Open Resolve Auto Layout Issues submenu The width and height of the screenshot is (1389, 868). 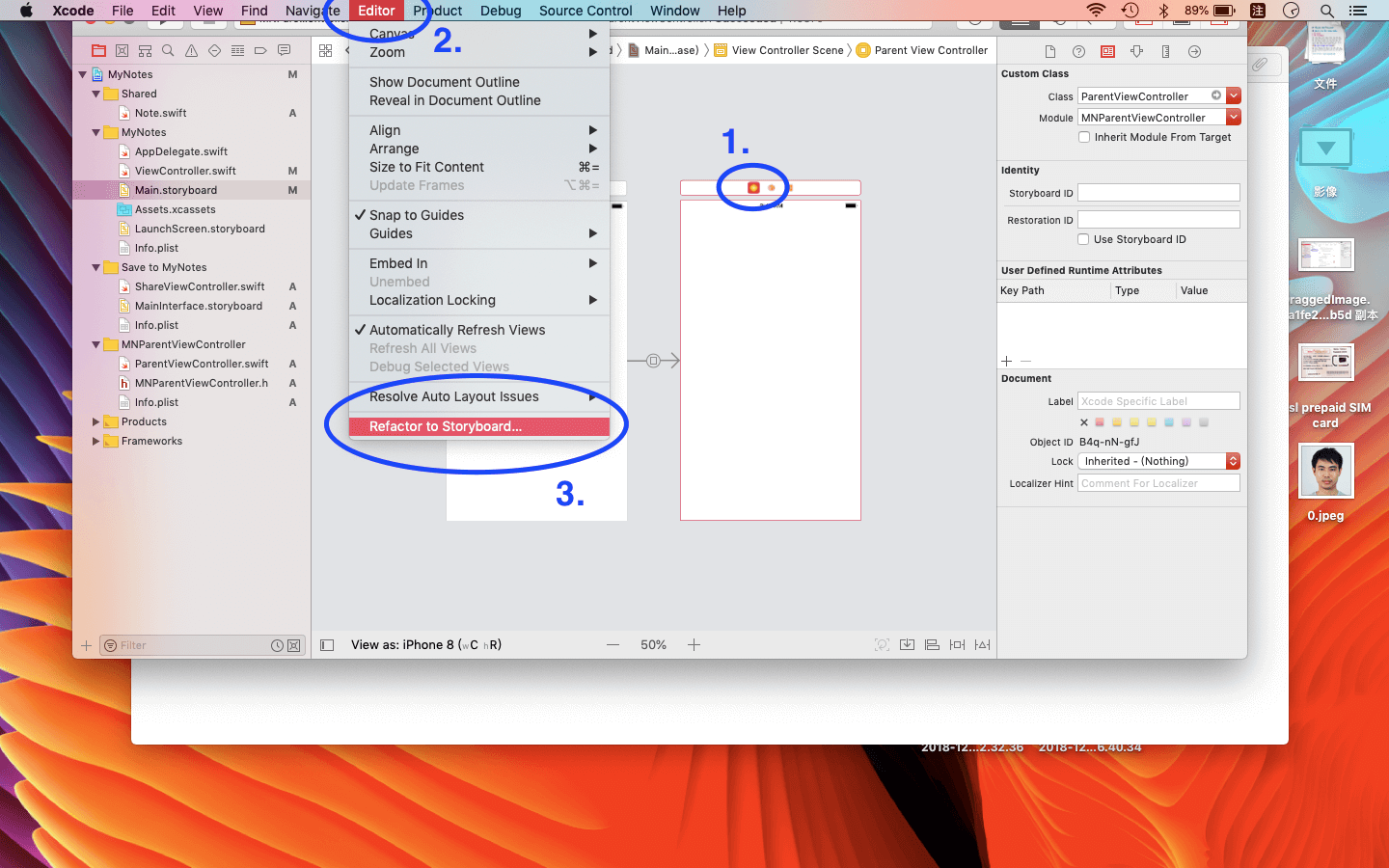479,396
